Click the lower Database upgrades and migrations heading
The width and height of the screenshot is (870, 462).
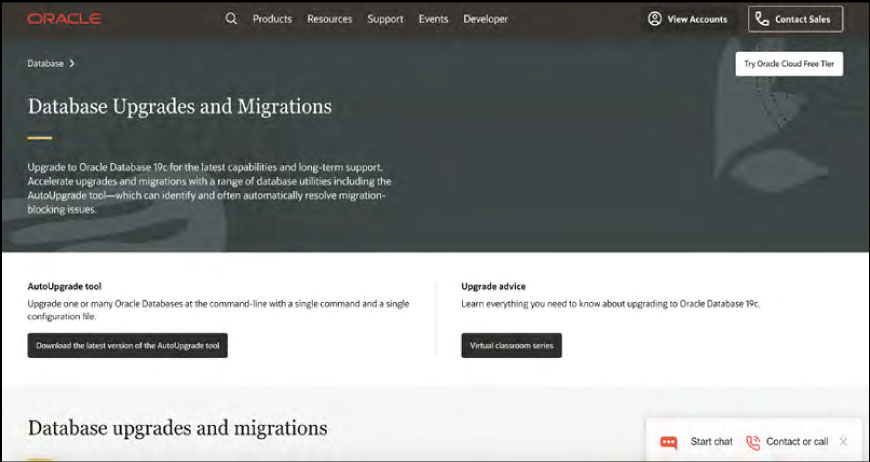coord(178,428)
